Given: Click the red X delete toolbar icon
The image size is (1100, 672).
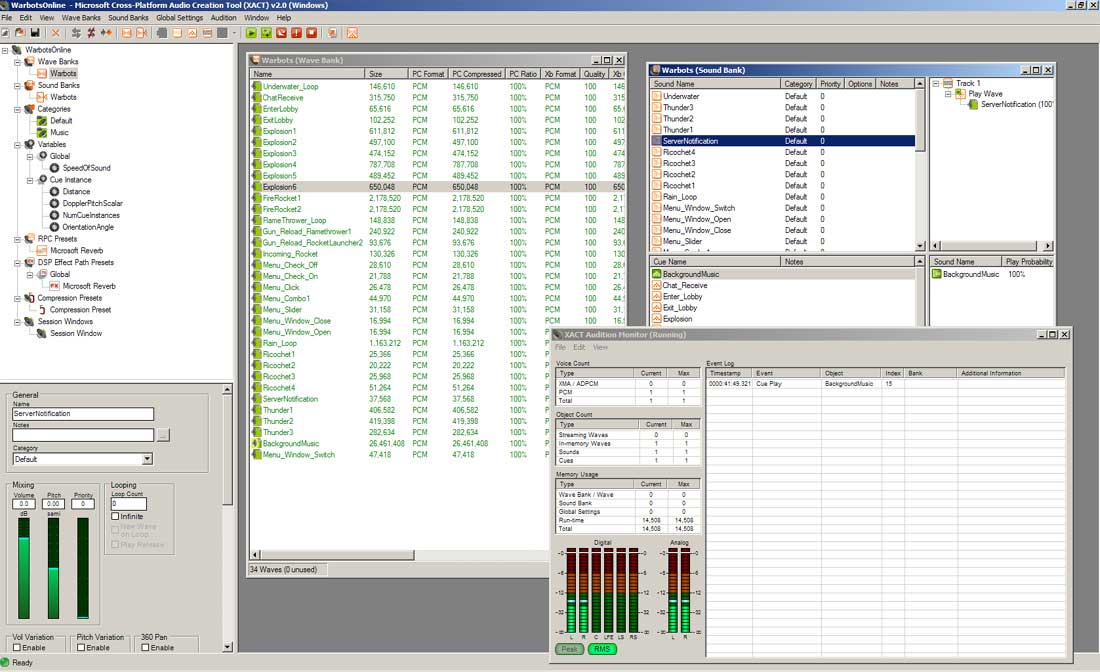Looking at the screenshot, I should pos(55,33).
